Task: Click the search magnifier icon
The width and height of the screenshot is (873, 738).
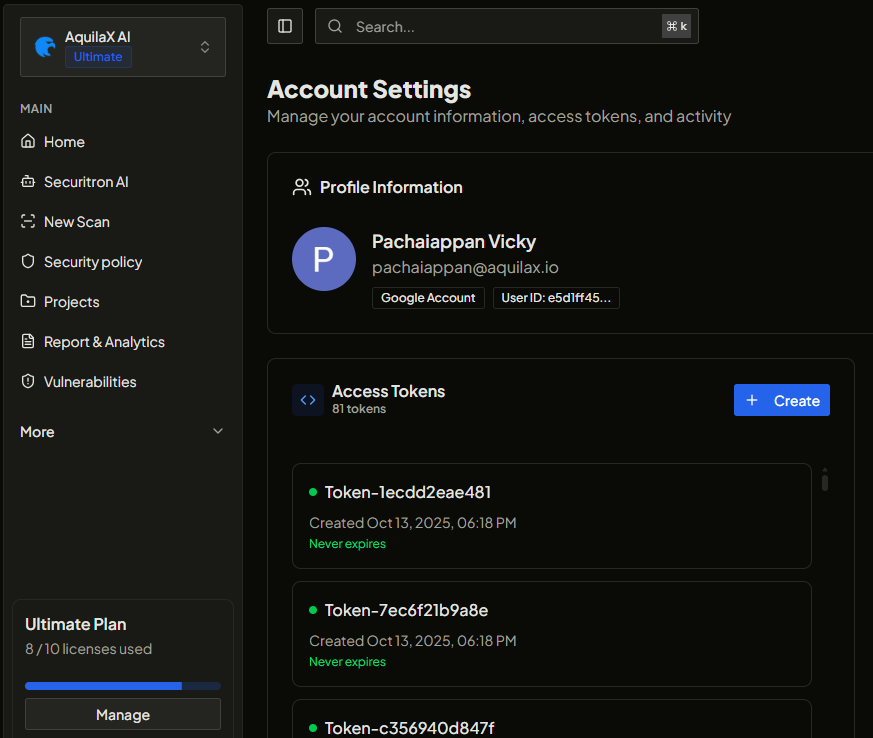Action: tap(335, 26)
